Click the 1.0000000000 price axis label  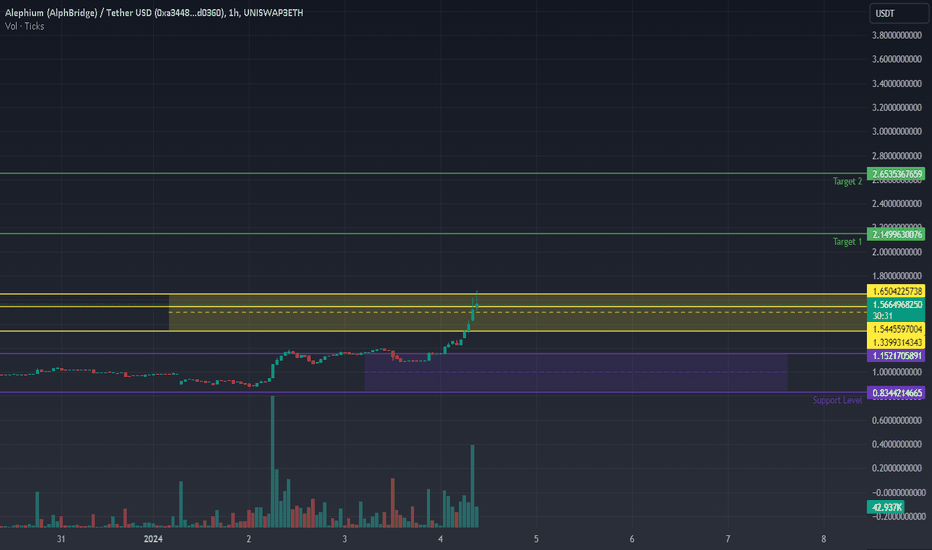tap(896, 372)
